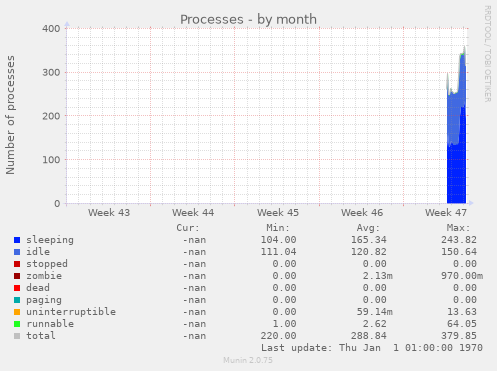Click the y-axis tick label 400

51,29
